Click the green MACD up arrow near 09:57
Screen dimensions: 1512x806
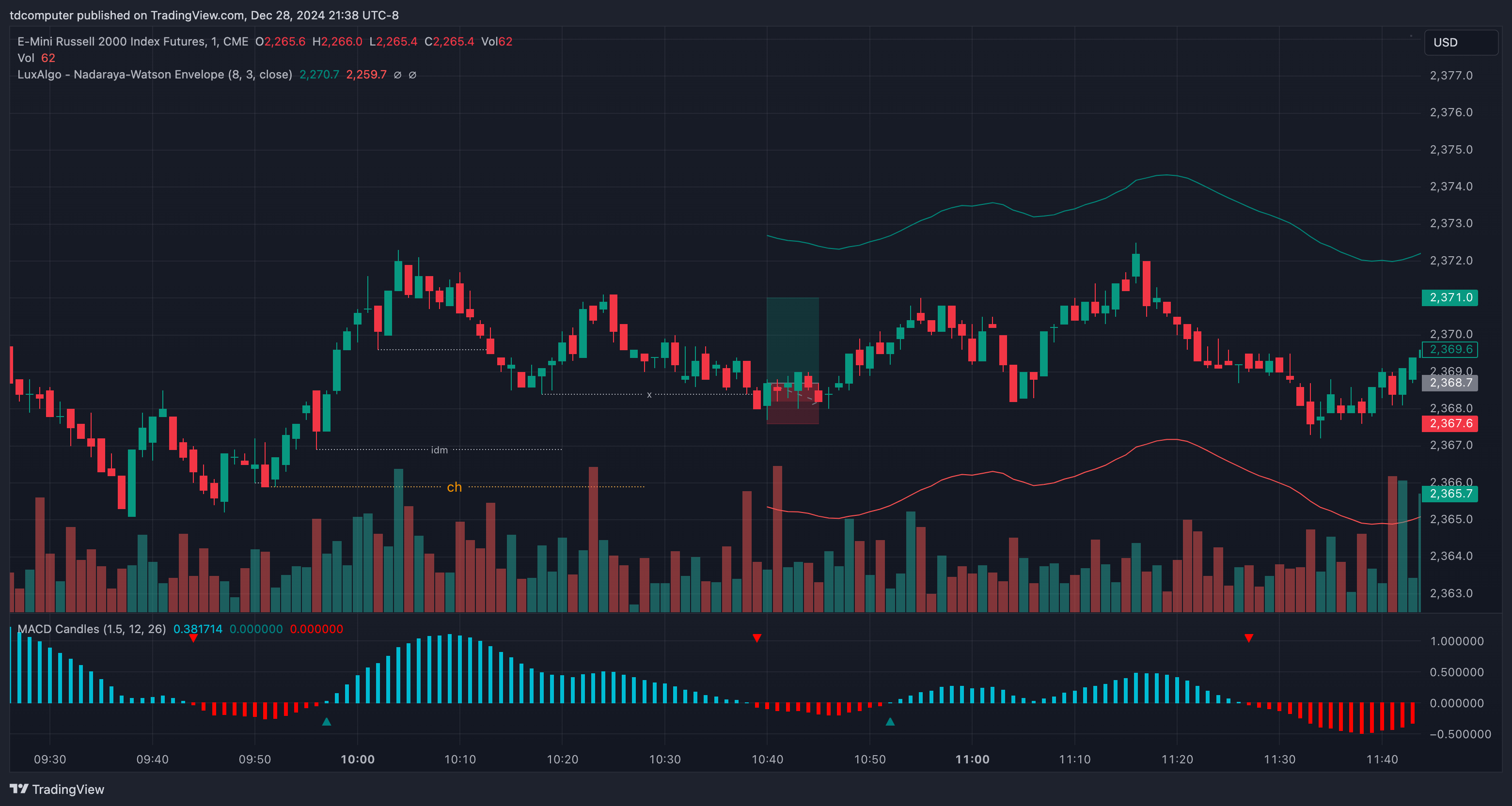(326, 722)
